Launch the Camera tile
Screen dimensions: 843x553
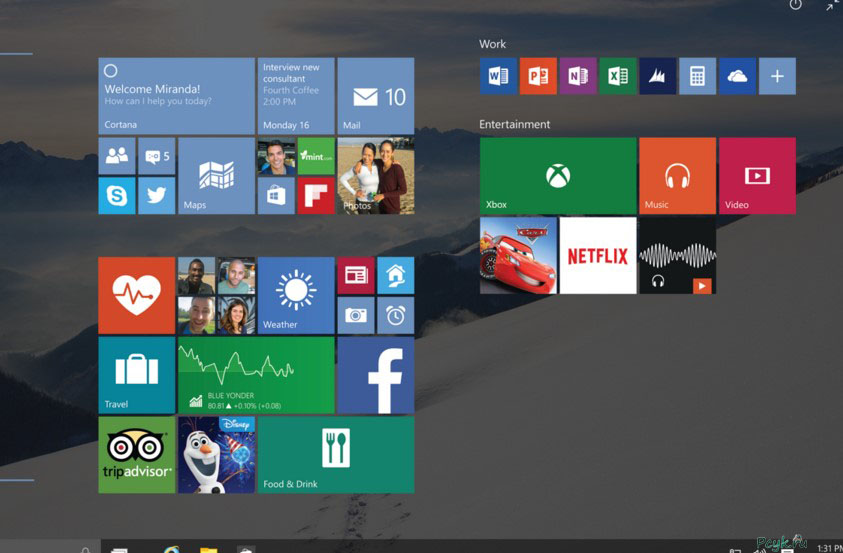click(355, 315)
